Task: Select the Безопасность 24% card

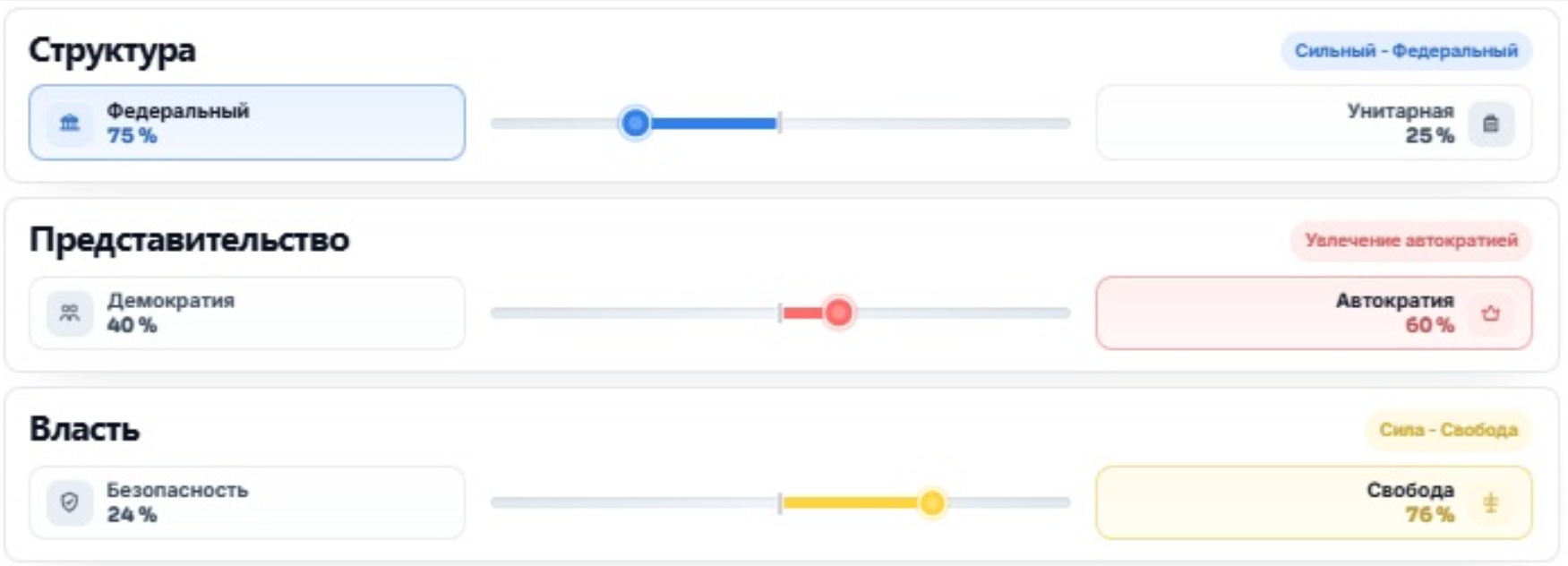Action: click(247, 502)
